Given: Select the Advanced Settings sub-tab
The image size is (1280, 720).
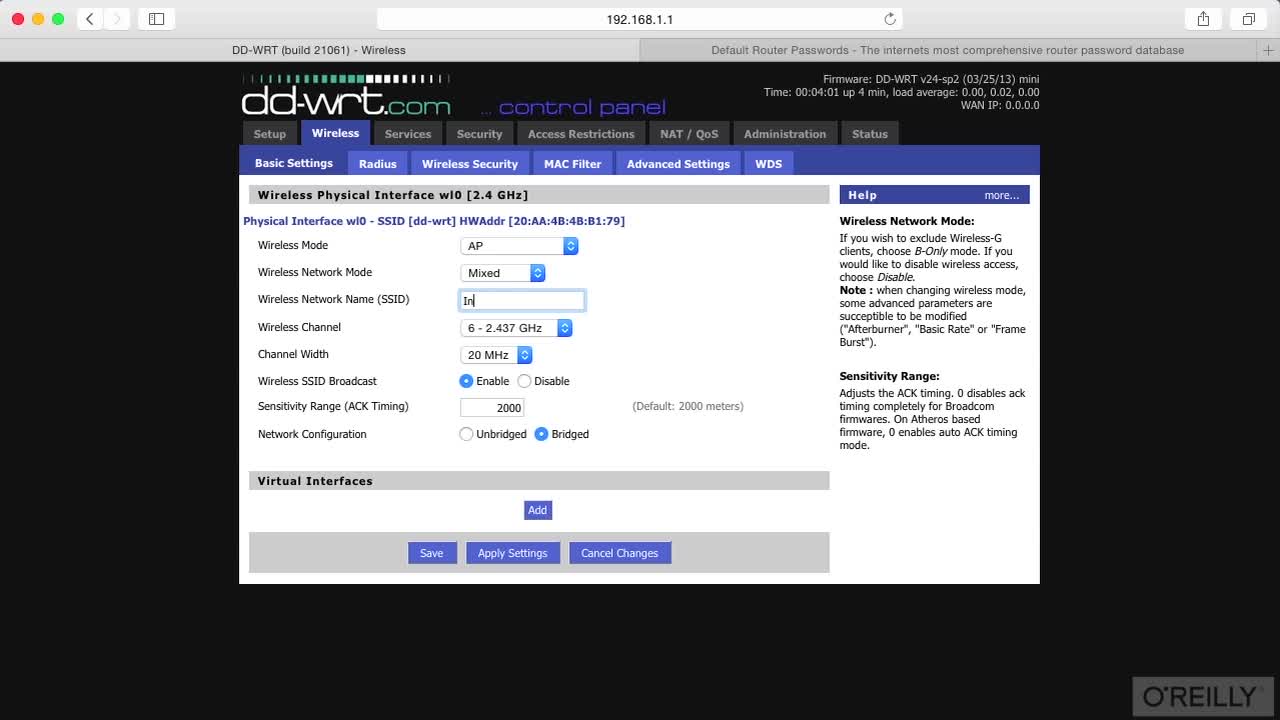Looking at the screenshot, I should [678, 164].
